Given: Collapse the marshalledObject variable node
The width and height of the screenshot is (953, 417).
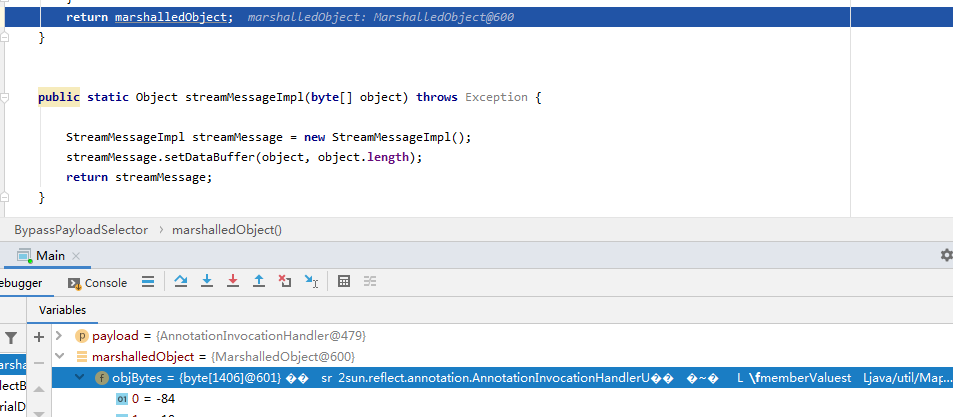Looking at the screenshot, I should 59,357.
